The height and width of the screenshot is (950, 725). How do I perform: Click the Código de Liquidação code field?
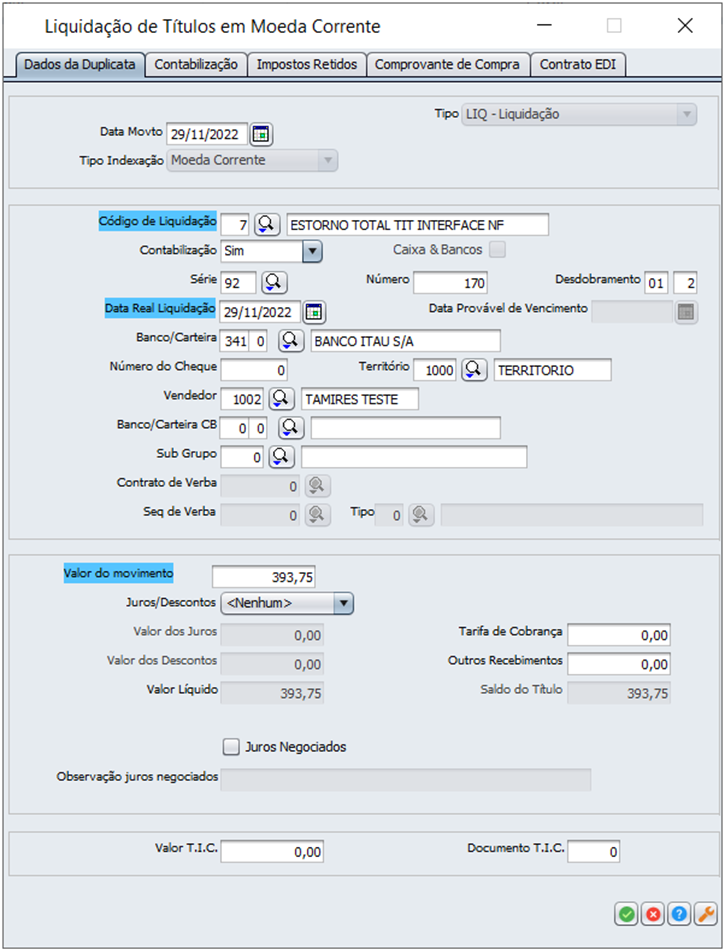point(235,225)
